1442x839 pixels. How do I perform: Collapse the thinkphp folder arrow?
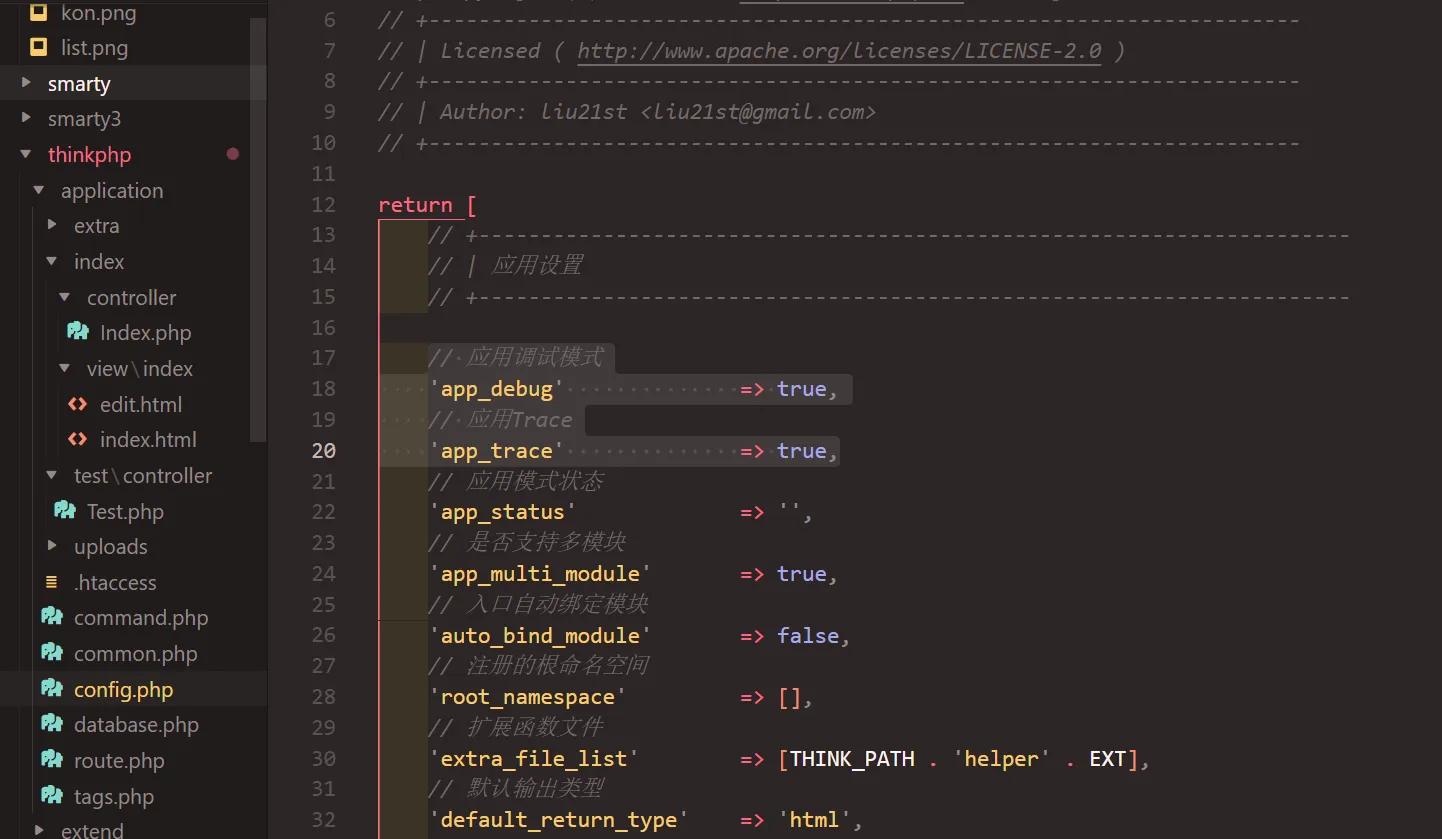(x=26, y=155)
